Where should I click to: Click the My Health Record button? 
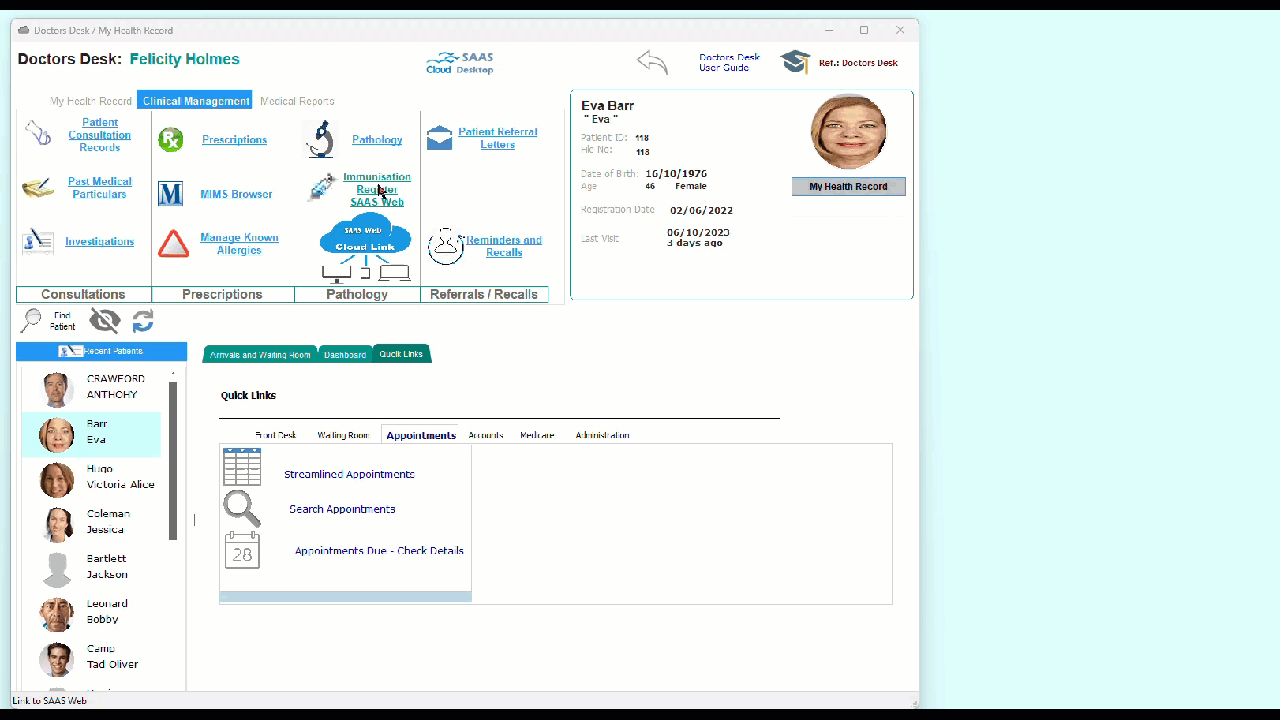coord(848,187)
